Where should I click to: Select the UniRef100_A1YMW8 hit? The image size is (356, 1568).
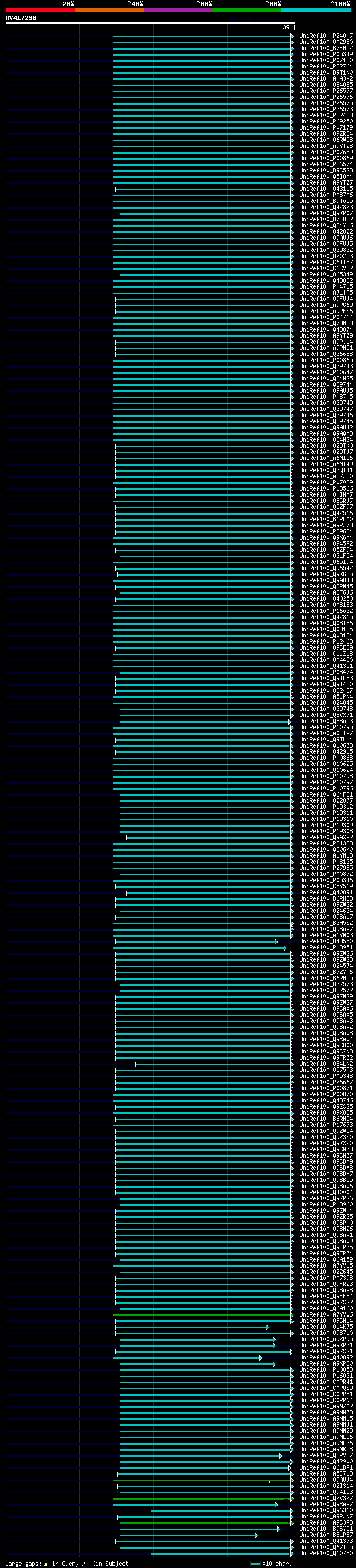click(x=326, y=856)
